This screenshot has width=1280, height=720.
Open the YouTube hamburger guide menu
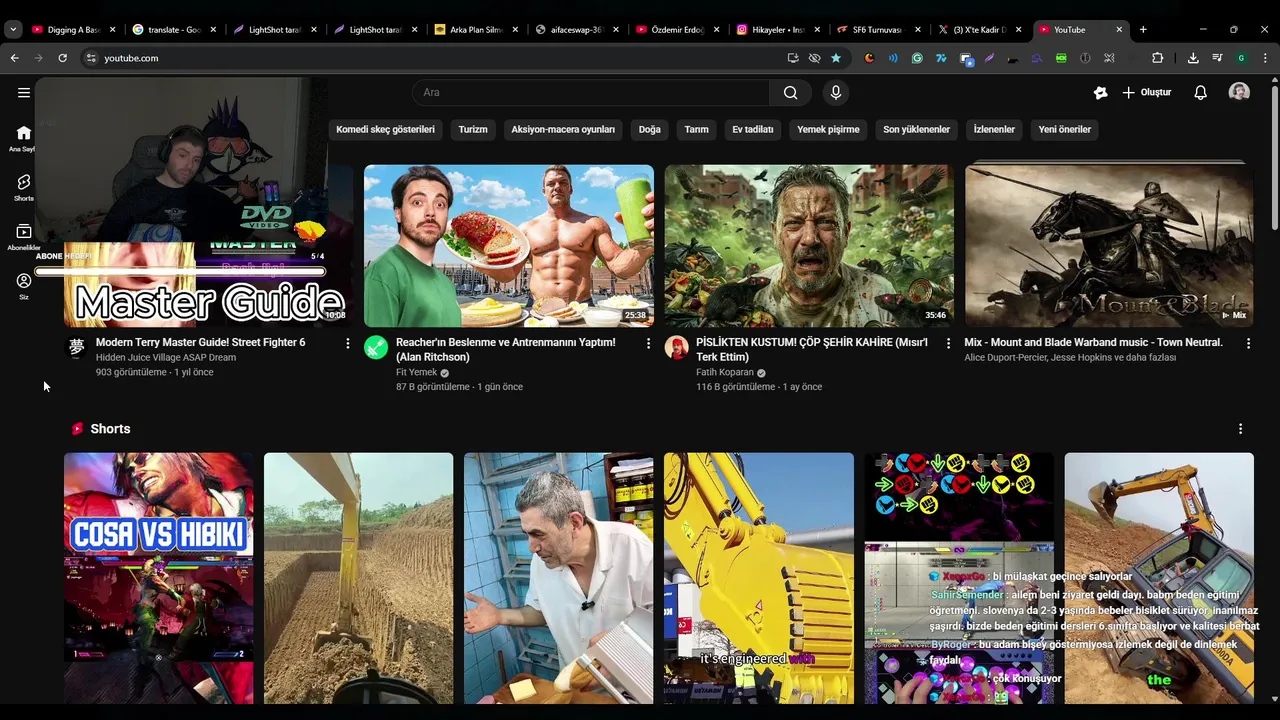click(x=23, y=92)
